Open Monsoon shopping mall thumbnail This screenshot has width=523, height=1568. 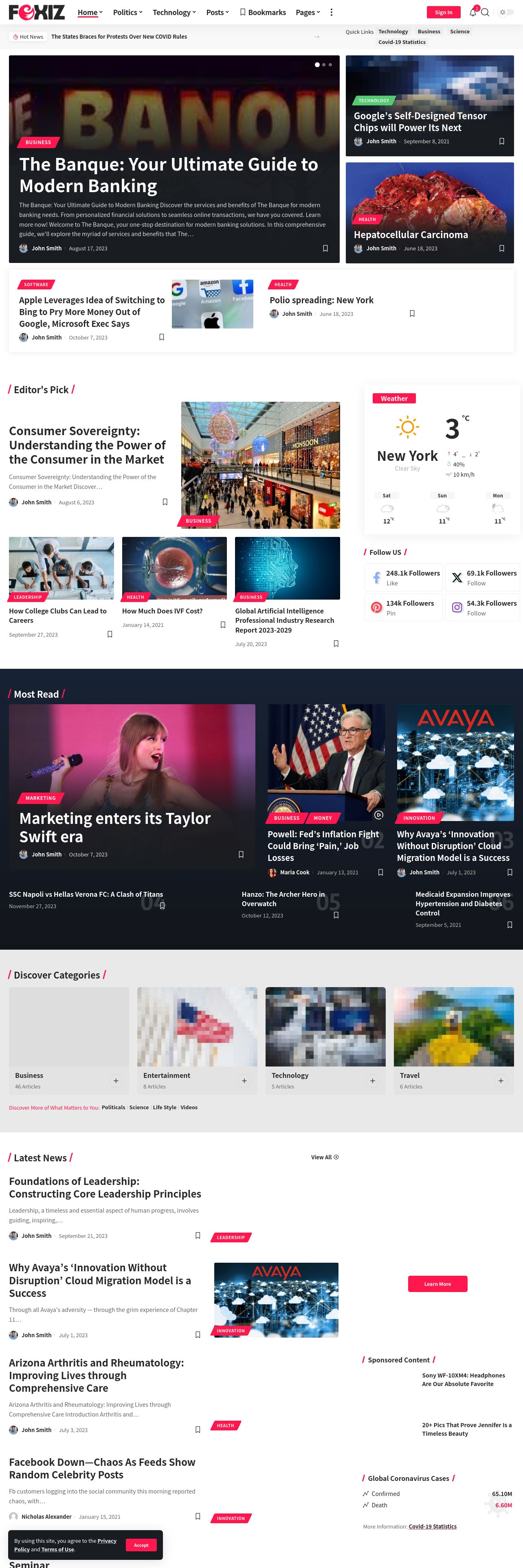click(x=261, y=465)
